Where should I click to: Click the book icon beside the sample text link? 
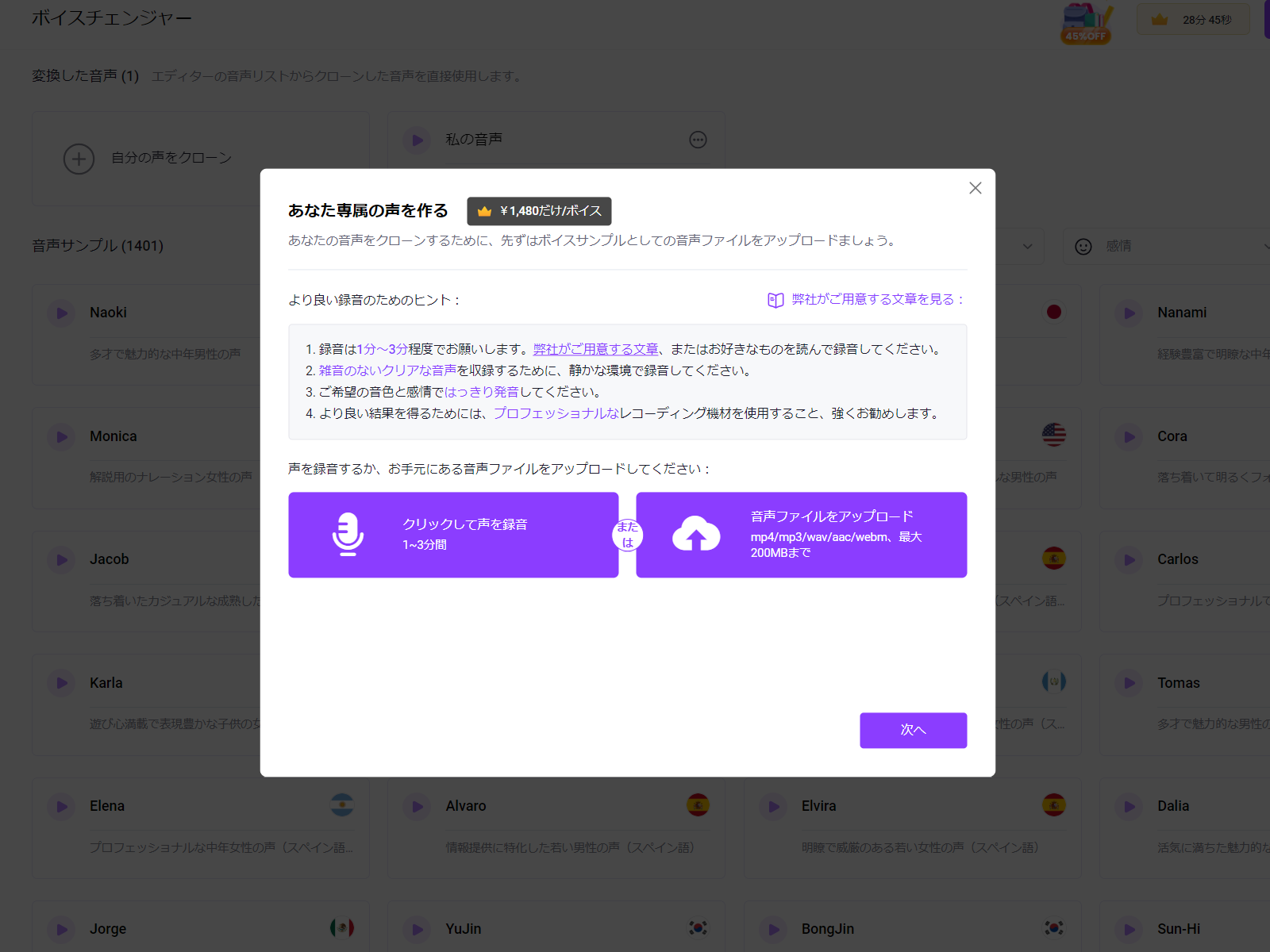775,300
